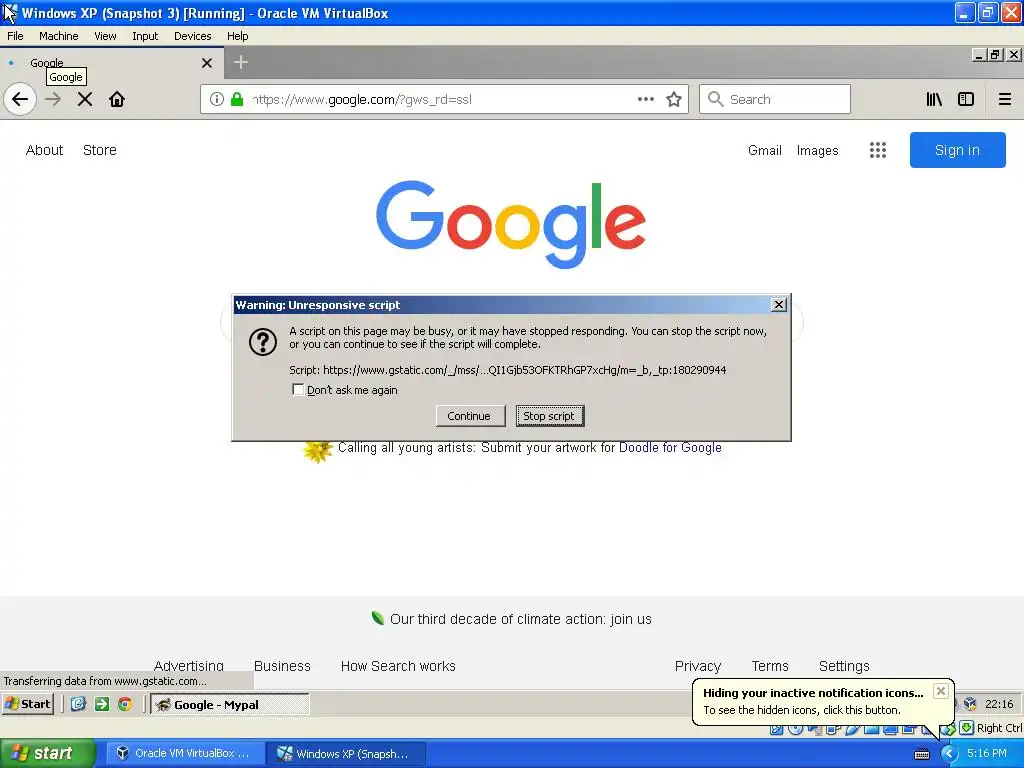Open the VirtualBox Devices menu

click(193, 36)
